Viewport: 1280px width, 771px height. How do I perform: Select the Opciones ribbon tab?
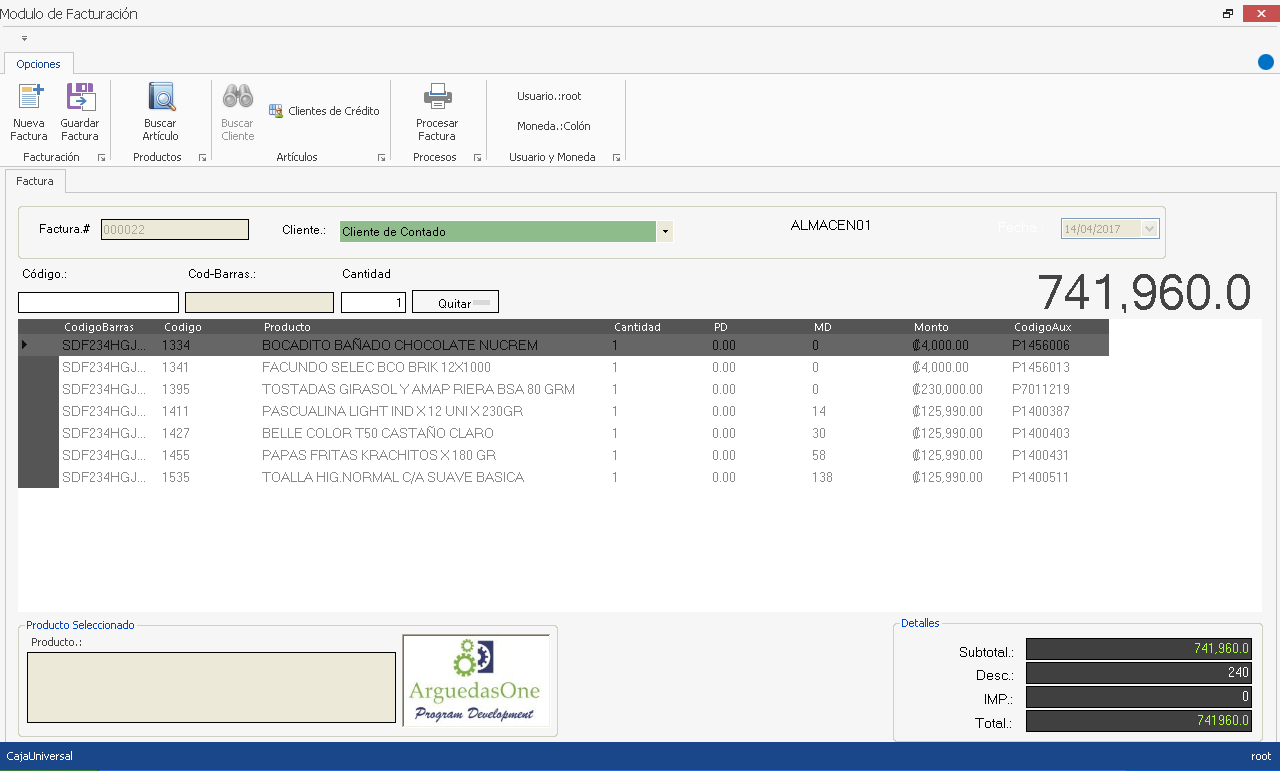tap(39, 64)
